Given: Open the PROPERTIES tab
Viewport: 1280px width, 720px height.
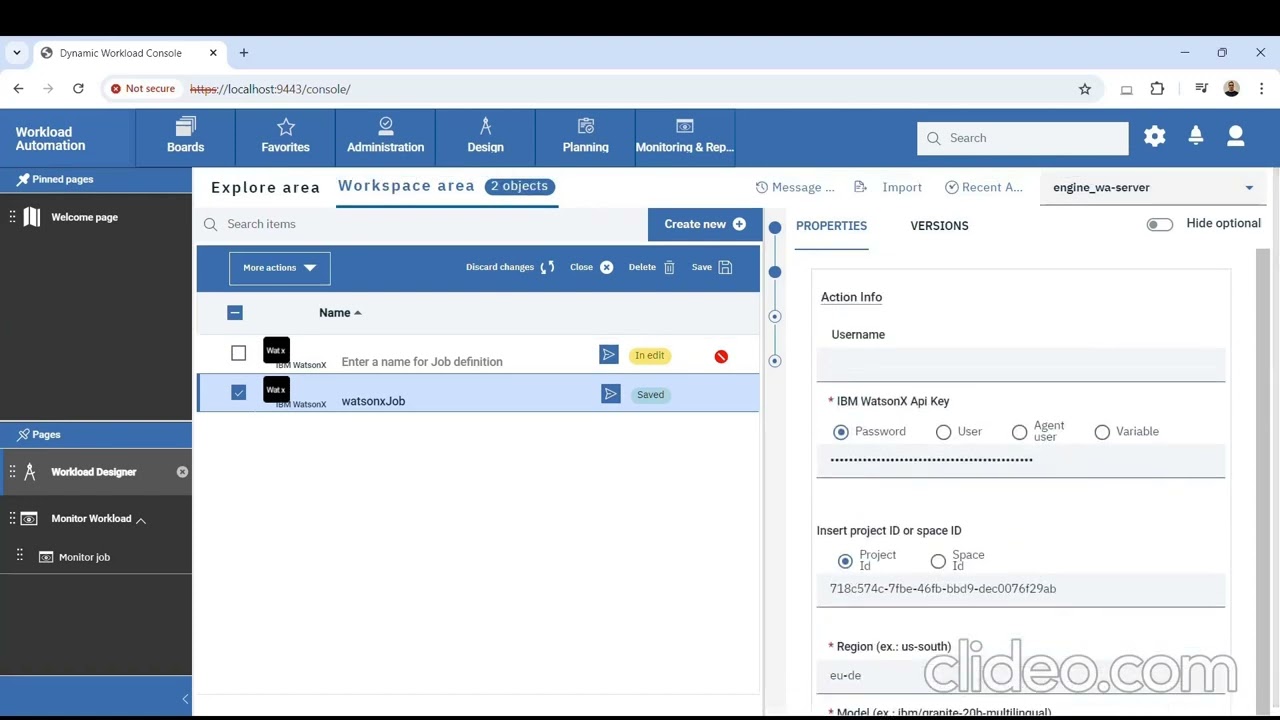Looking at the screenshot, I should (x=831, y=226).
